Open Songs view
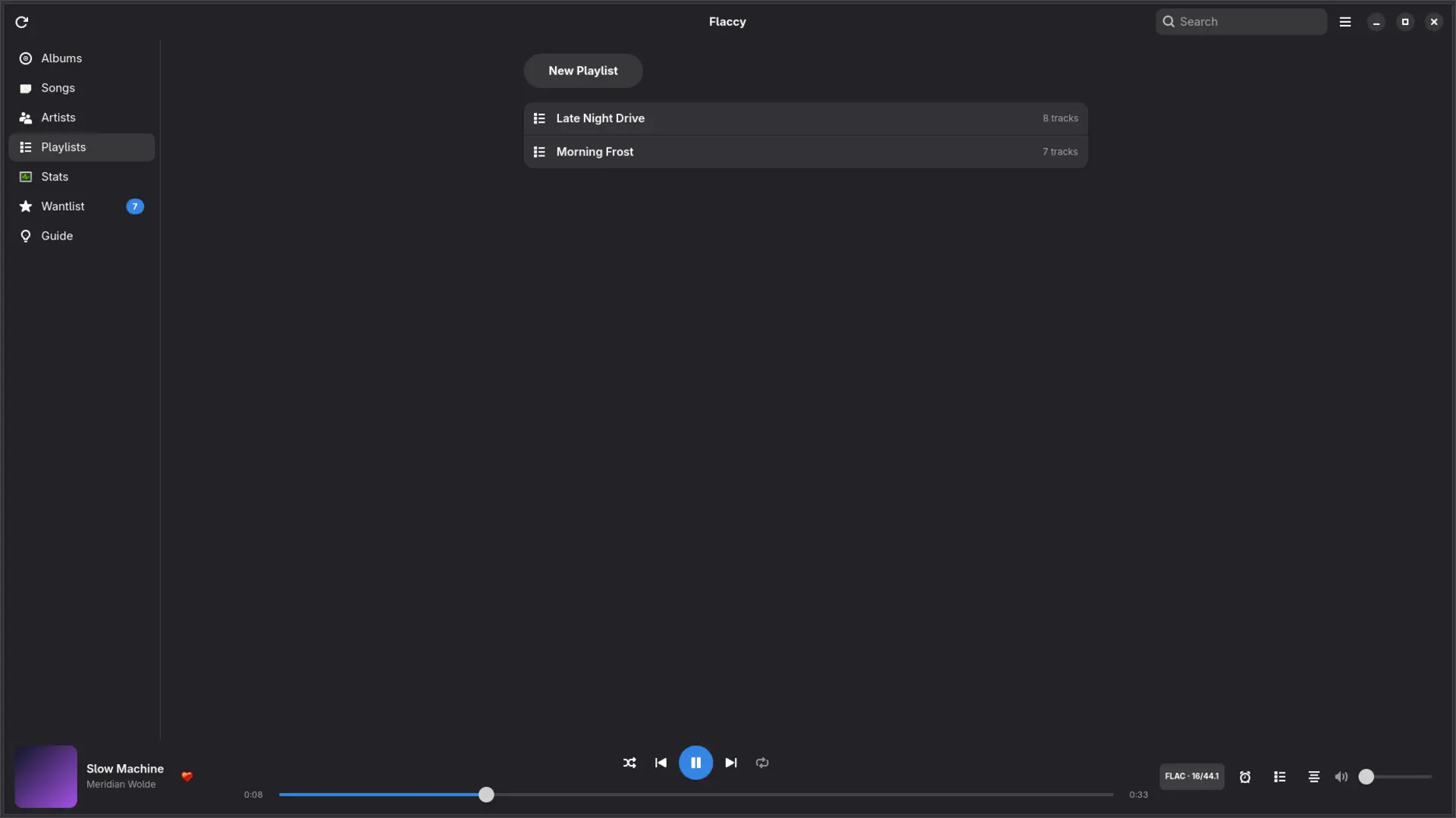Viewport: 1456px width, 818px height. [81, 88]
